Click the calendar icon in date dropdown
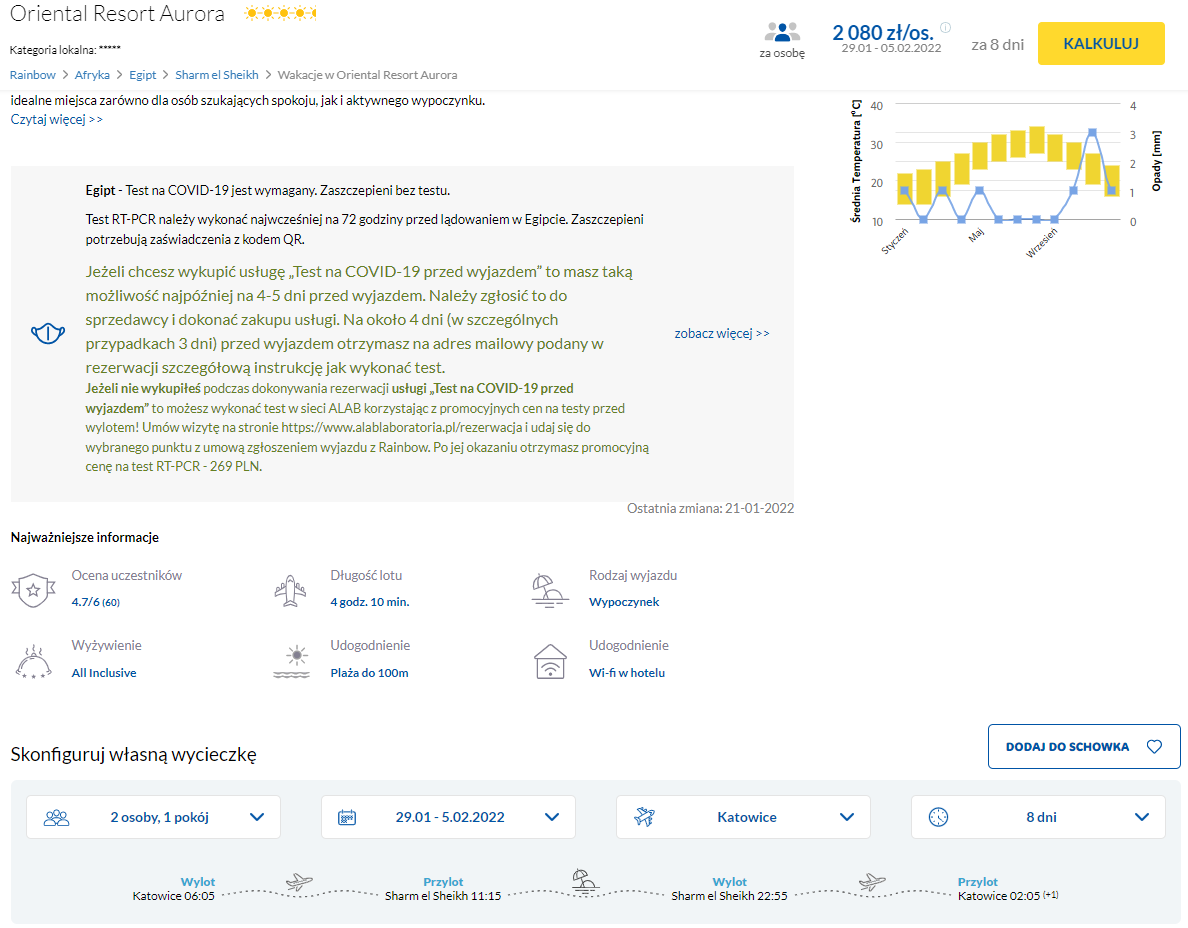The width and height of the screenshot is (1188, 928). click(x=347, y=817)
